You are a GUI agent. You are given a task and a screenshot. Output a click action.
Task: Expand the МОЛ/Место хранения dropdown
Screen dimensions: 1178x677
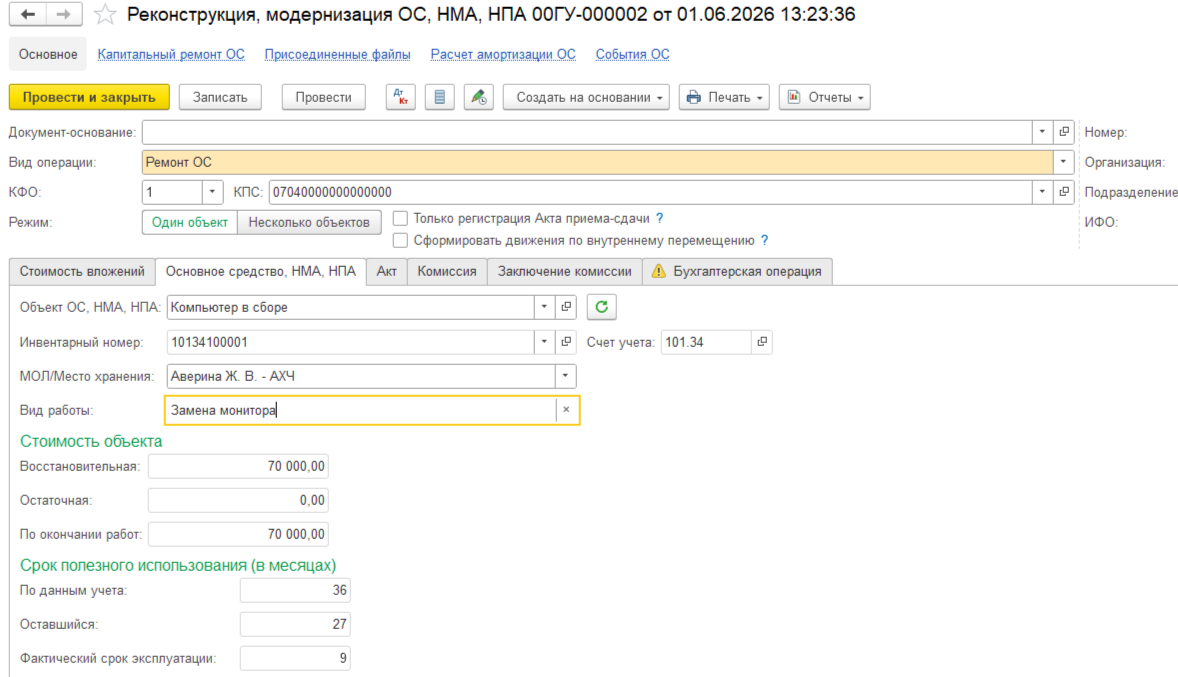(565, 376)
